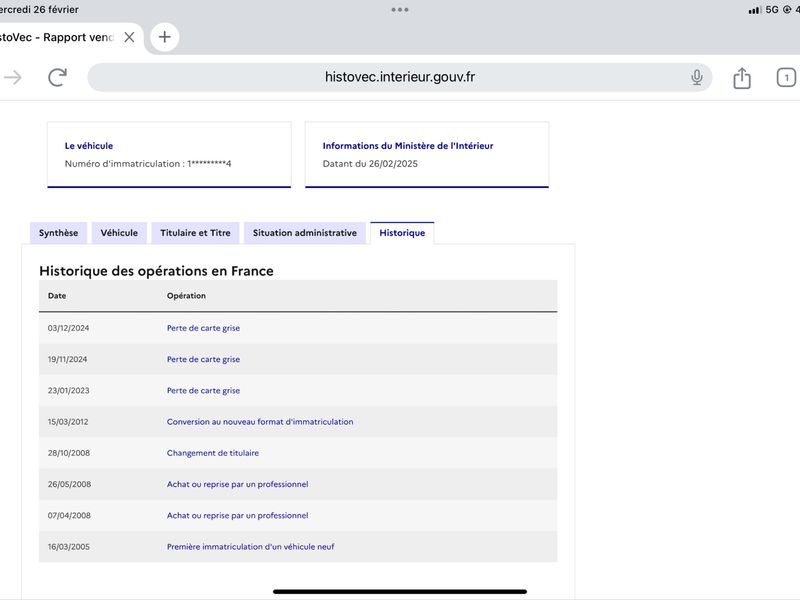
Task: Tap the forward navigation arrow
Action: click(x=13, y=78)
